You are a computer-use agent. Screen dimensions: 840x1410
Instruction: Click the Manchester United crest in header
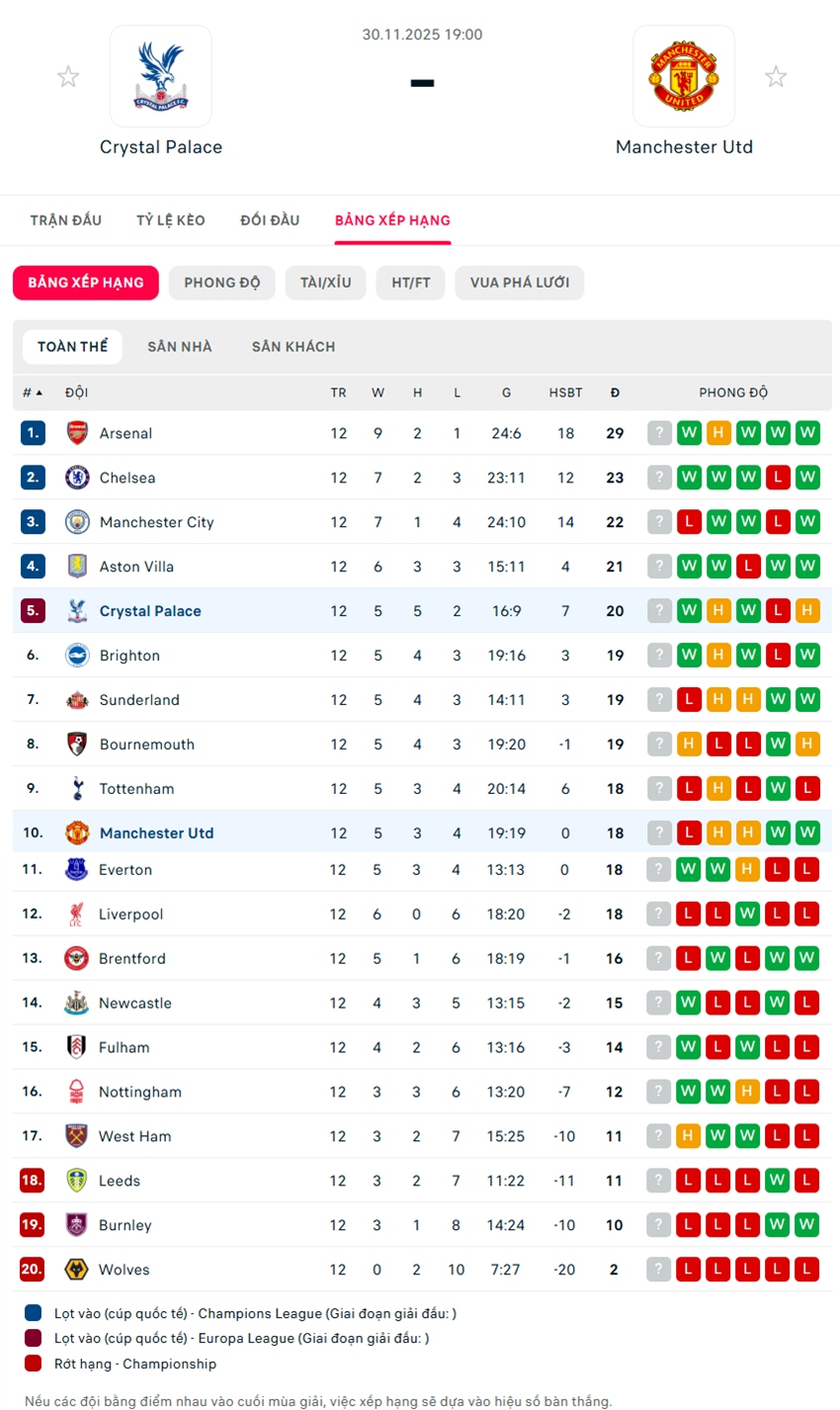[683, 76]
